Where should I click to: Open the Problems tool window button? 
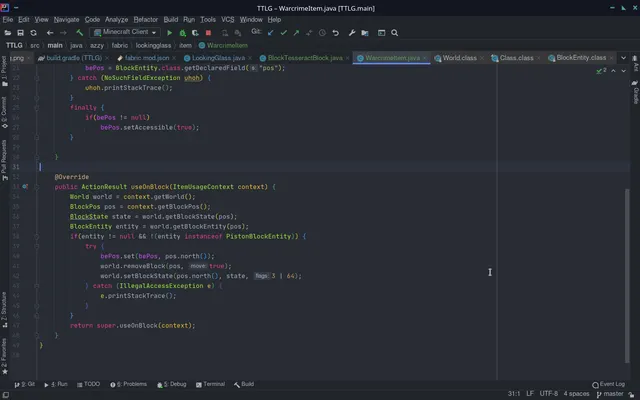129,384
